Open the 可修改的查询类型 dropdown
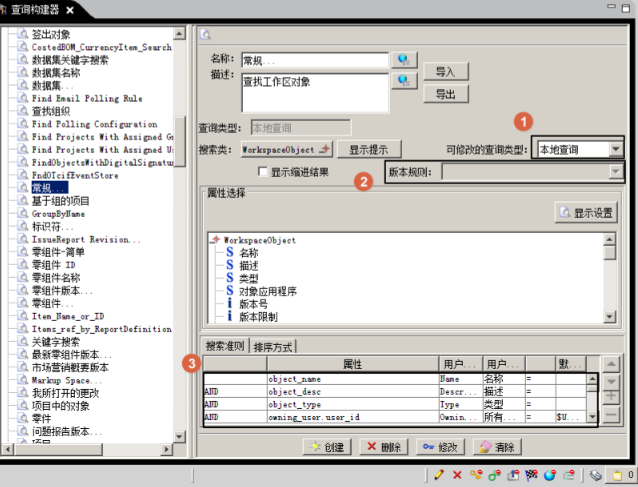 pos(615,149)
